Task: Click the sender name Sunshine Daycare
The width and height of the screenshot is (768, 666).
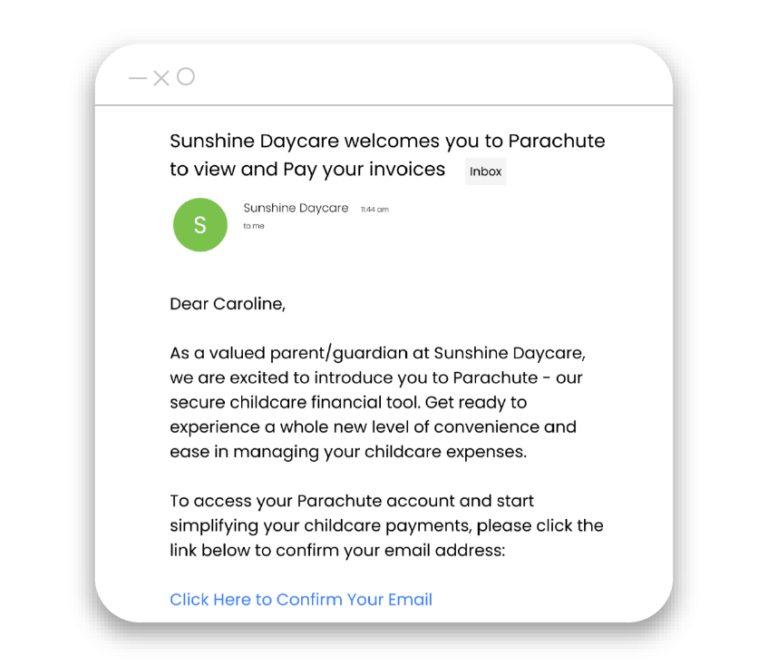Action: 296,208
